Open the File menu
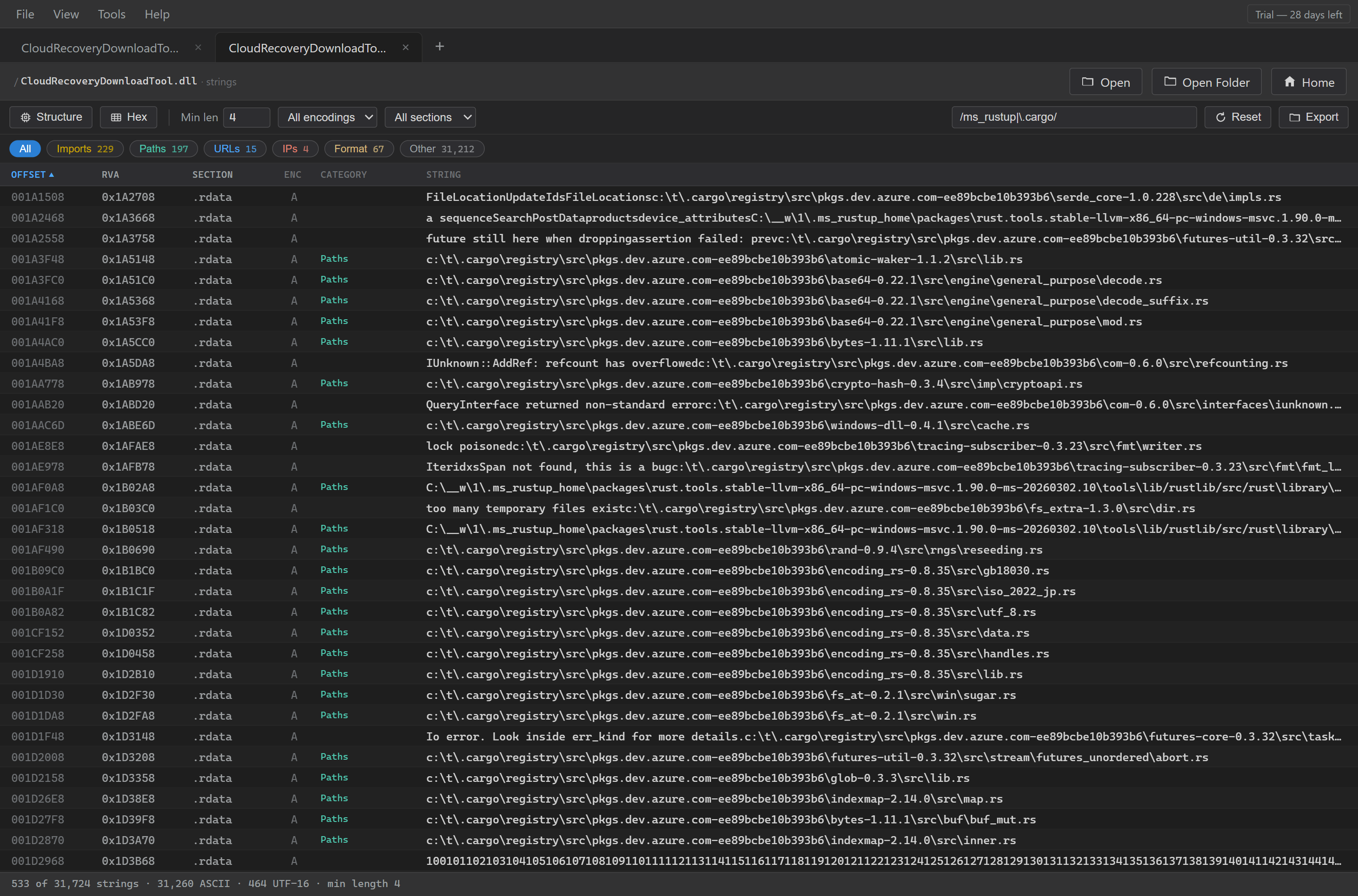This screenshot has width=1358, height=896. [x=25, y=14]
